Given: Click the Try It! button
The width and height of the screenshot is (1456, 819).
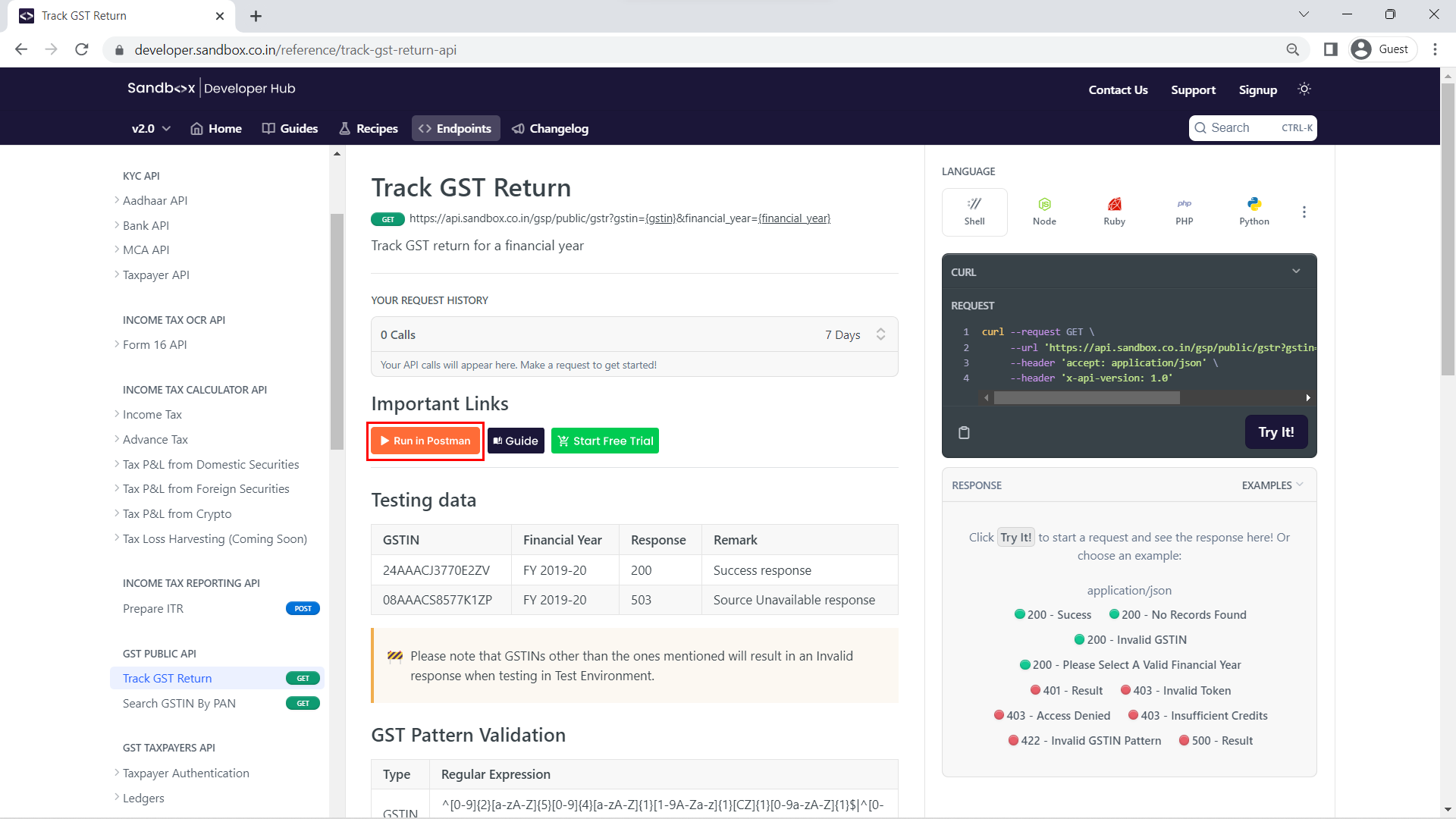Looking at the screenshot, I should click(x=1276, y=432).
